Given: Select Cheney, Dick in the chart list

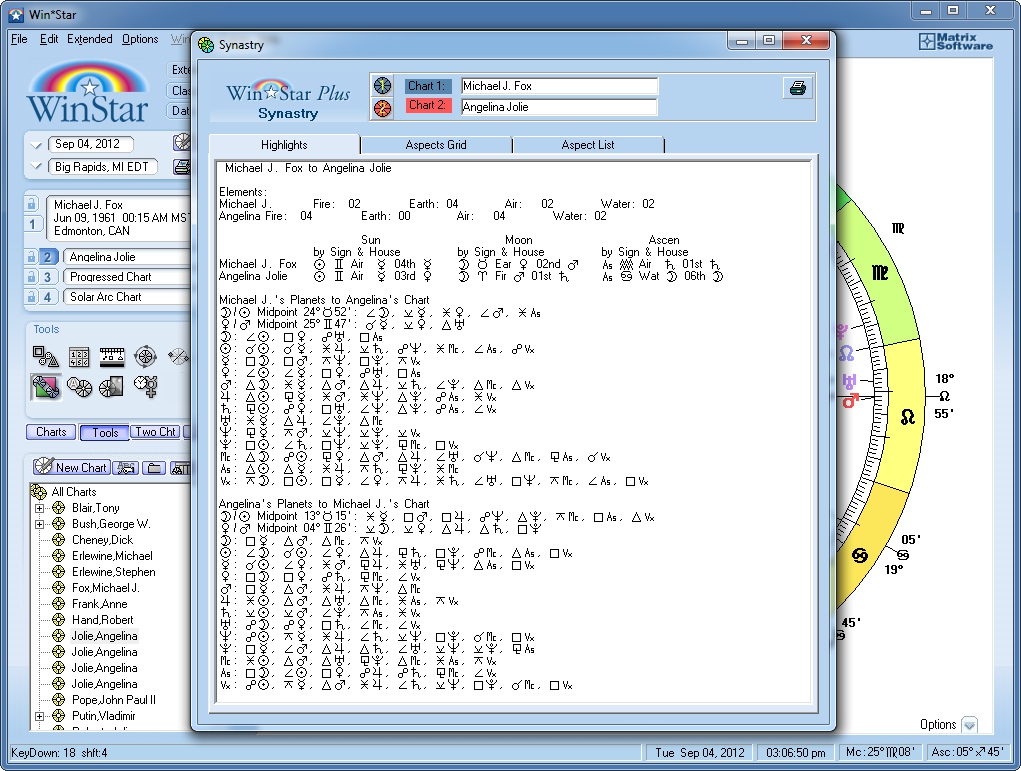Looking at the screenshot, I should coord(102,540).
